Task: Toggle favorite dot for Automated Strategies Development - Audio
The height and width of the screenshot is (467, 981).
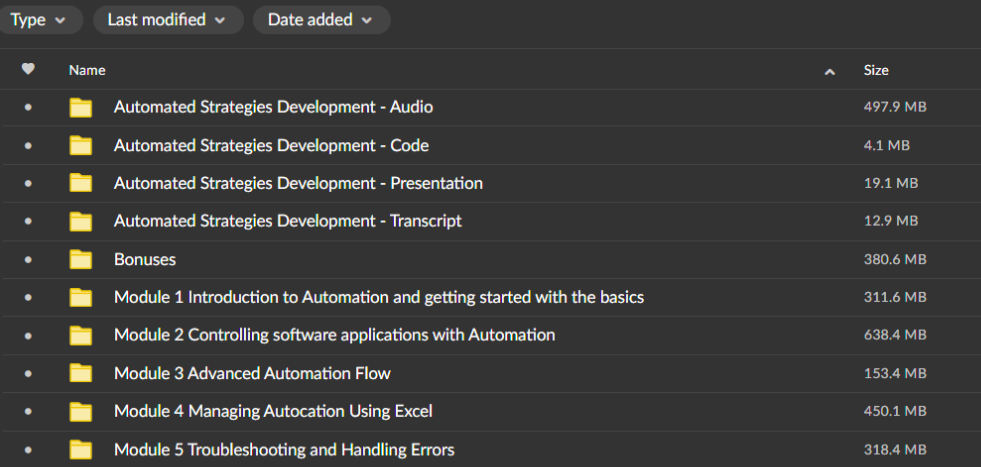Action: [x=28, y=108]
